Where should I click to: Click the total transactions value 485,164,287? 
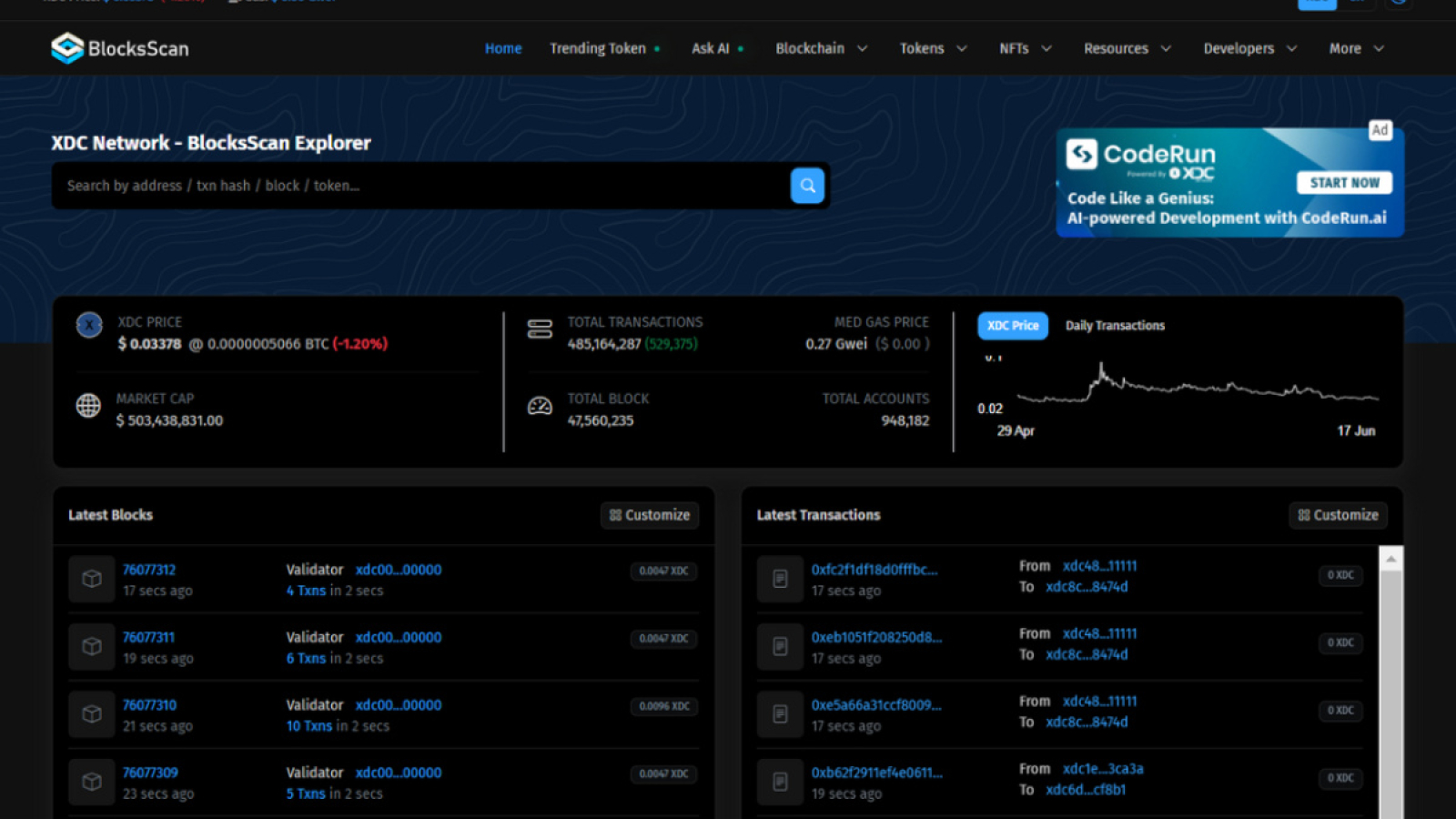604,344
